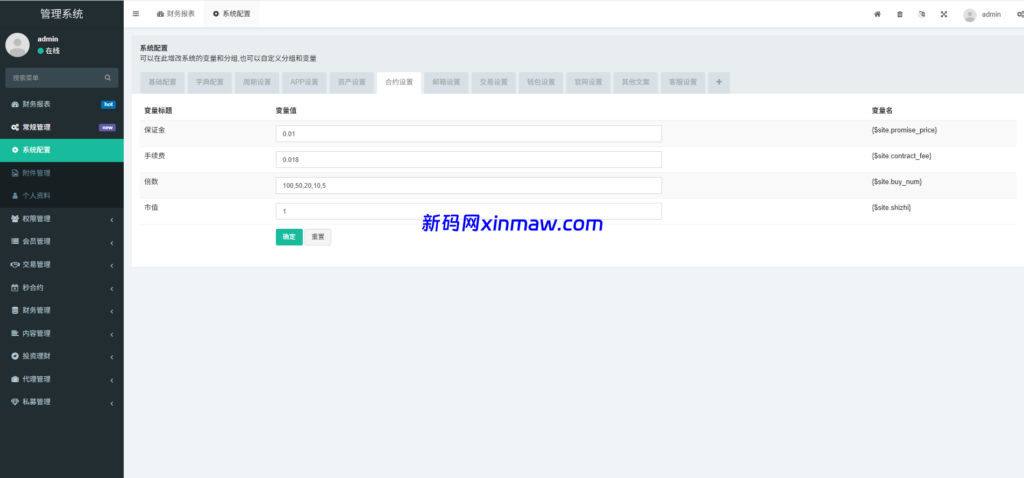Click the 交易管理 handshake icon
1024x478 pixels.
point(15,264)
